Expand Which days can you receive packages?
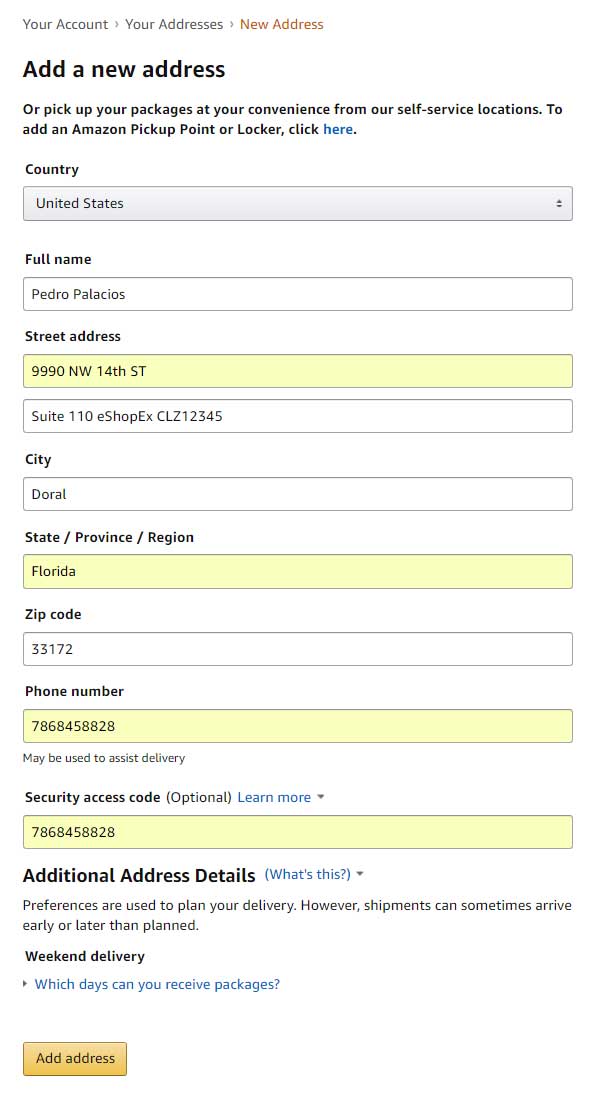The image size is (597, 1106). pyautogui.click(x=157, y=984)
